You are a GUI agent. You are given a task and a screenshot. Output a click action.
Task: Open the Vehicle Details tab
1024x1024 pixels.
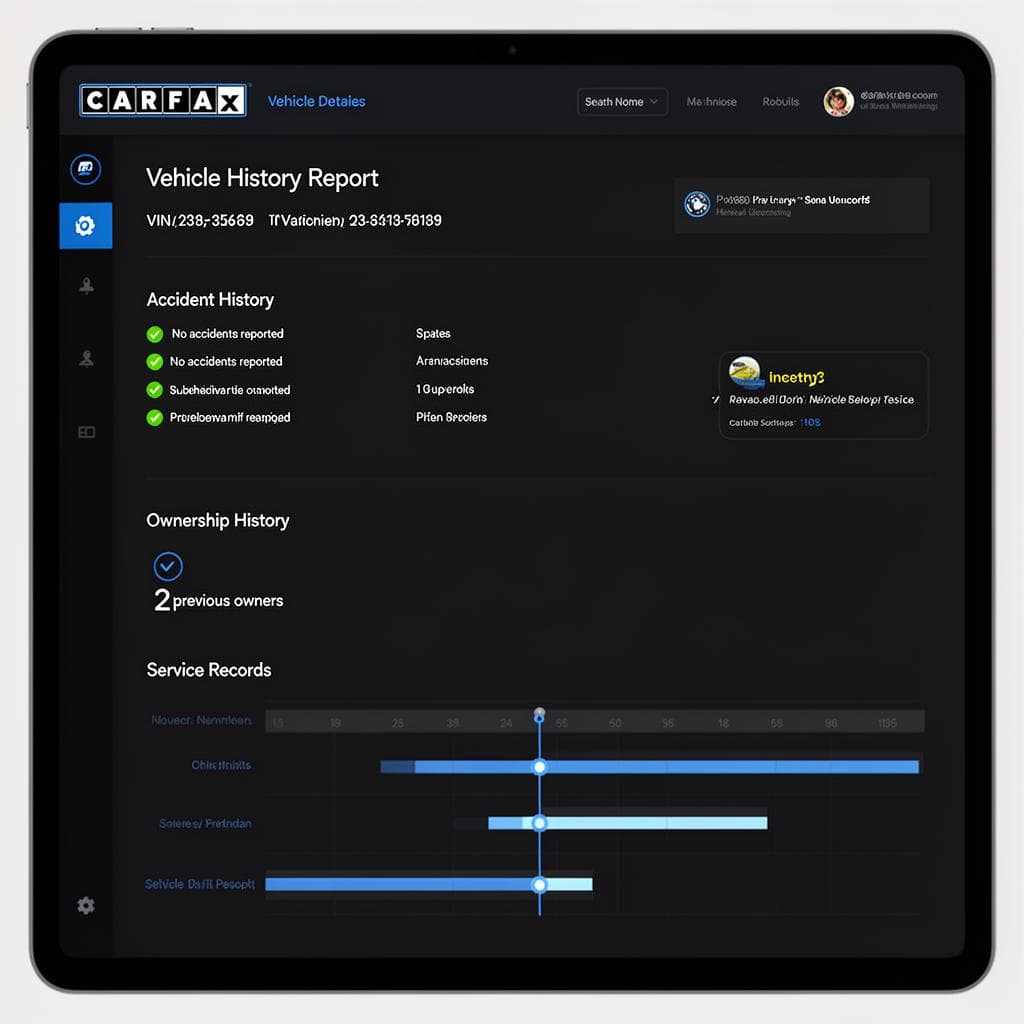coord(316,101)
